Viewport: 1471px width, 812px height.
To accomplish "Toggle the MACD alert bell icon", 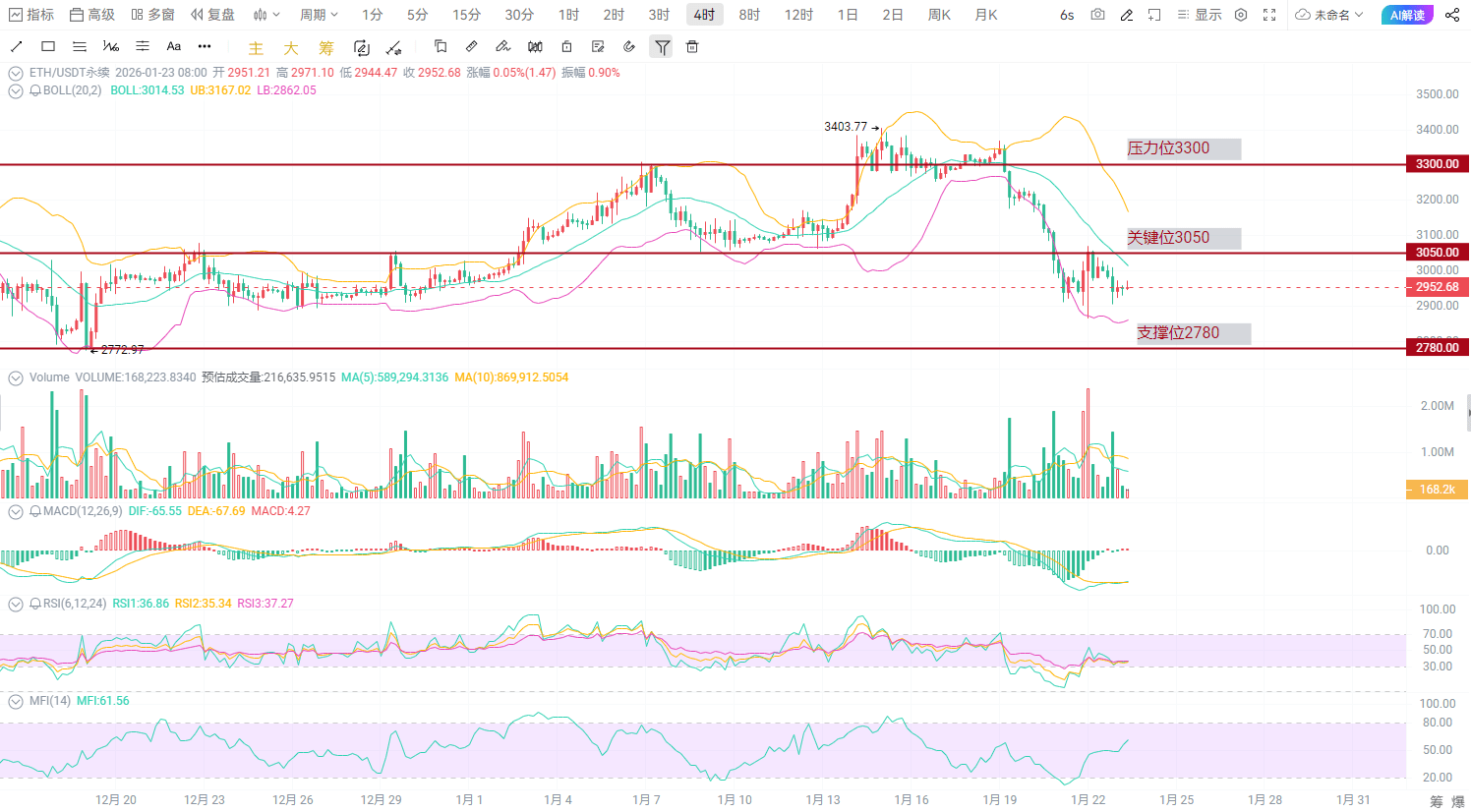I will [x=35, y=511].
